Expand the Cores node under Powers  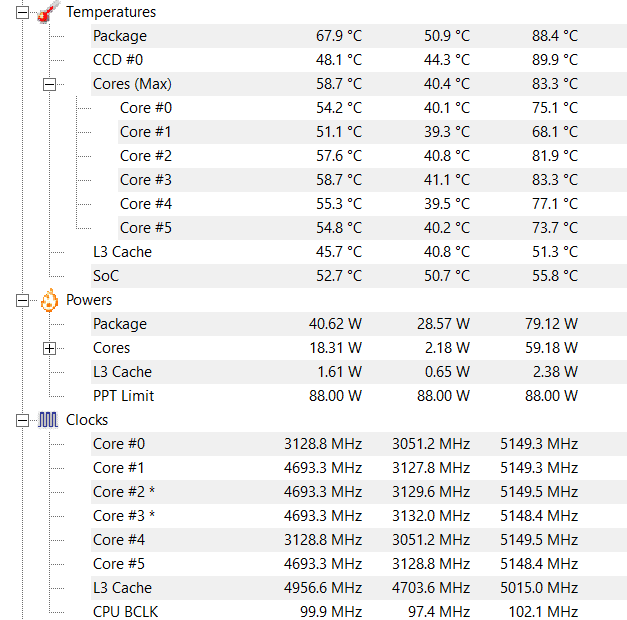49,348
